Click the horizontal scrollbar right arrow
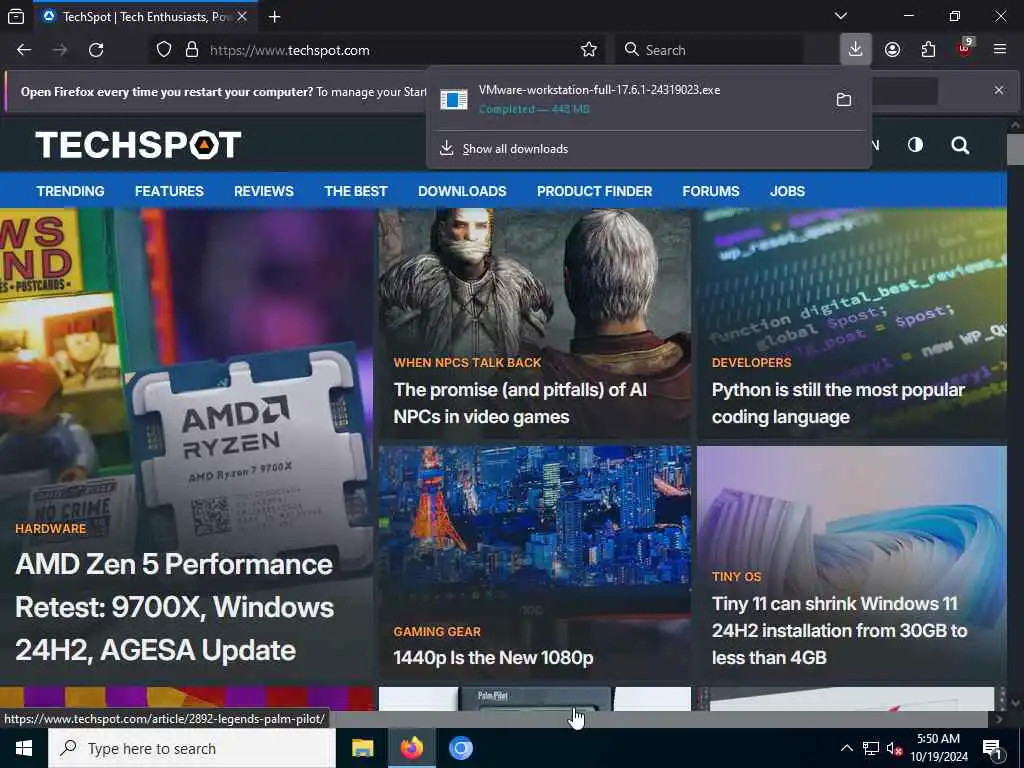Image resolution: width=1024 pixels, height=768 pixels. 999,719
